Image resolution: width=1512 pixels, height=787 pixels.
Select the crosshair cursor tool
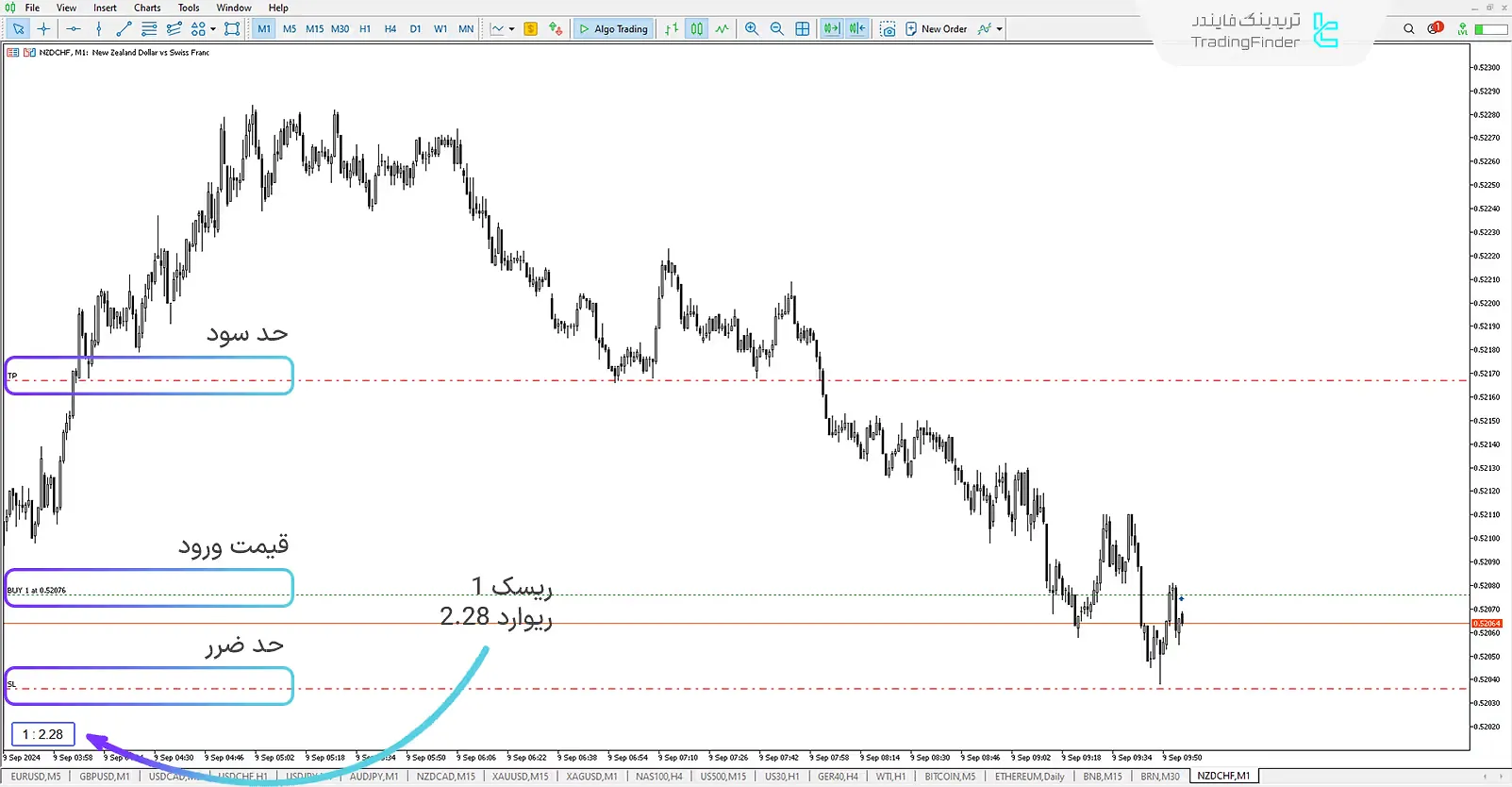(x=43, y=29)
